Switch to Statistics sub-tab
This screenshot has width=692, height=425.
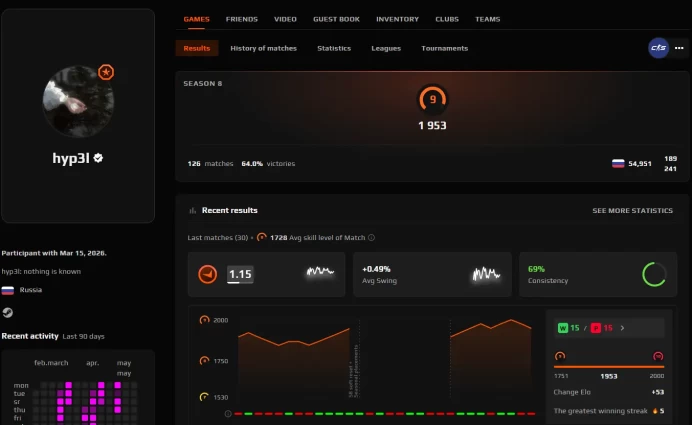coord(334,48)
